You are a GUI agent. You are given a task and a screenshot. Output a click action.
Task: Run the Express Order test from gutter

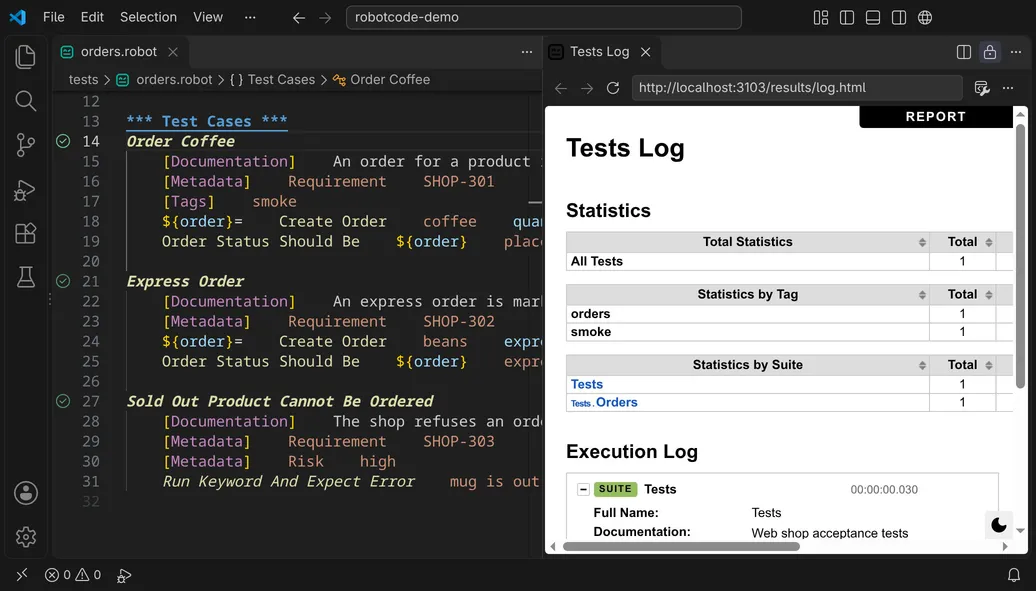tap(63, 282)
